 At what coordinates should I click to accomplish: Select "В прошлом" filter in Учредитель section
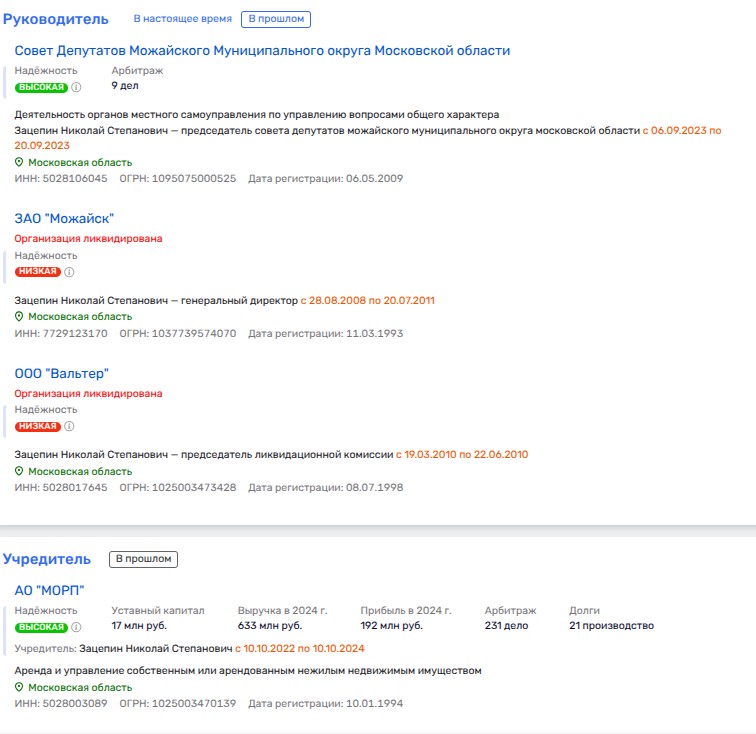click(x=143, y=559)
